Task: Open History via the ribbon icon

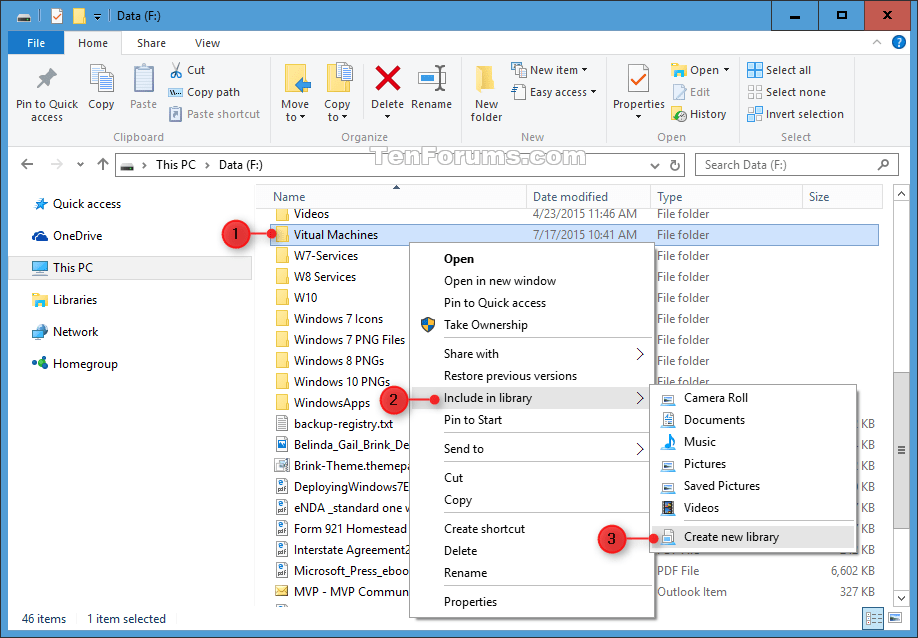Action: pos(701,113)
